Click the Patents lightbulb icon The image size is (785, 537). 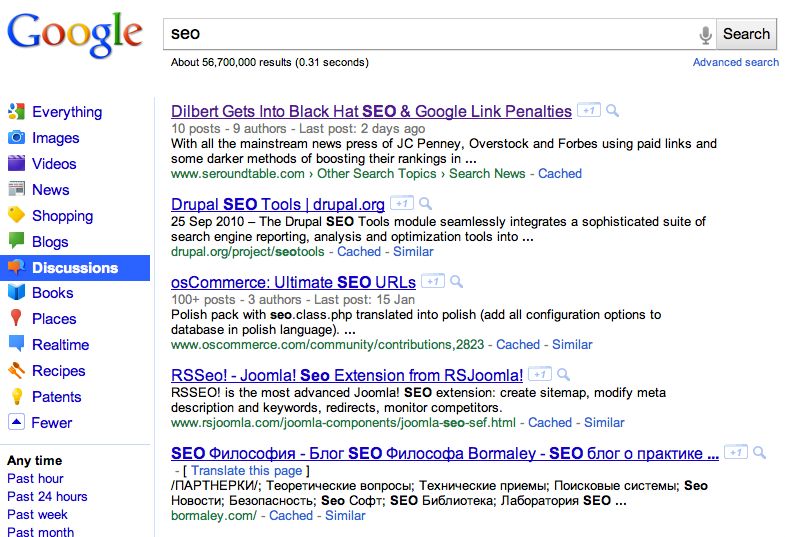pyautogui.click(x=16, y=397)
